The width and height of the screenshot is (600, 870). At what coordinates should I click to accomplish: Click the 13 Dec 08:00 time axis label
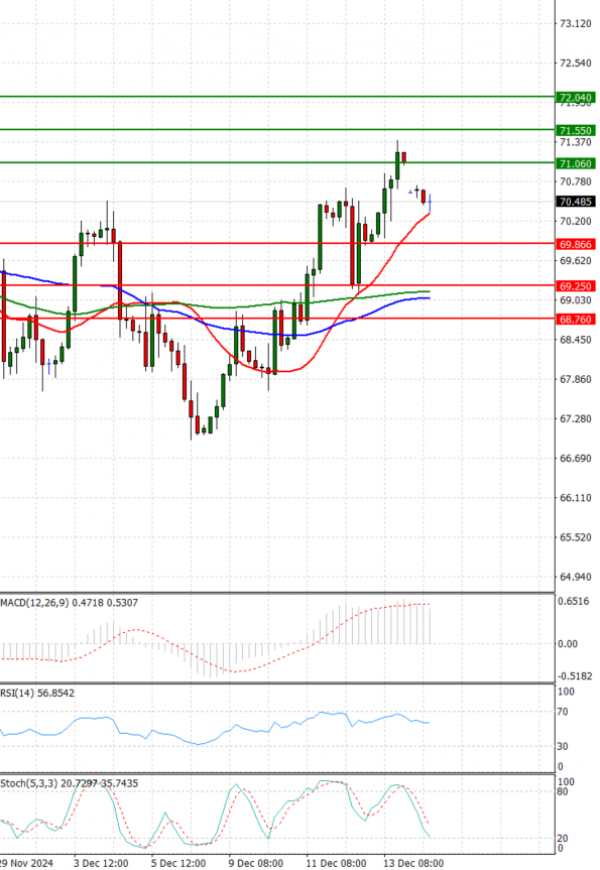pyautogui.click(x=414, y=863)
